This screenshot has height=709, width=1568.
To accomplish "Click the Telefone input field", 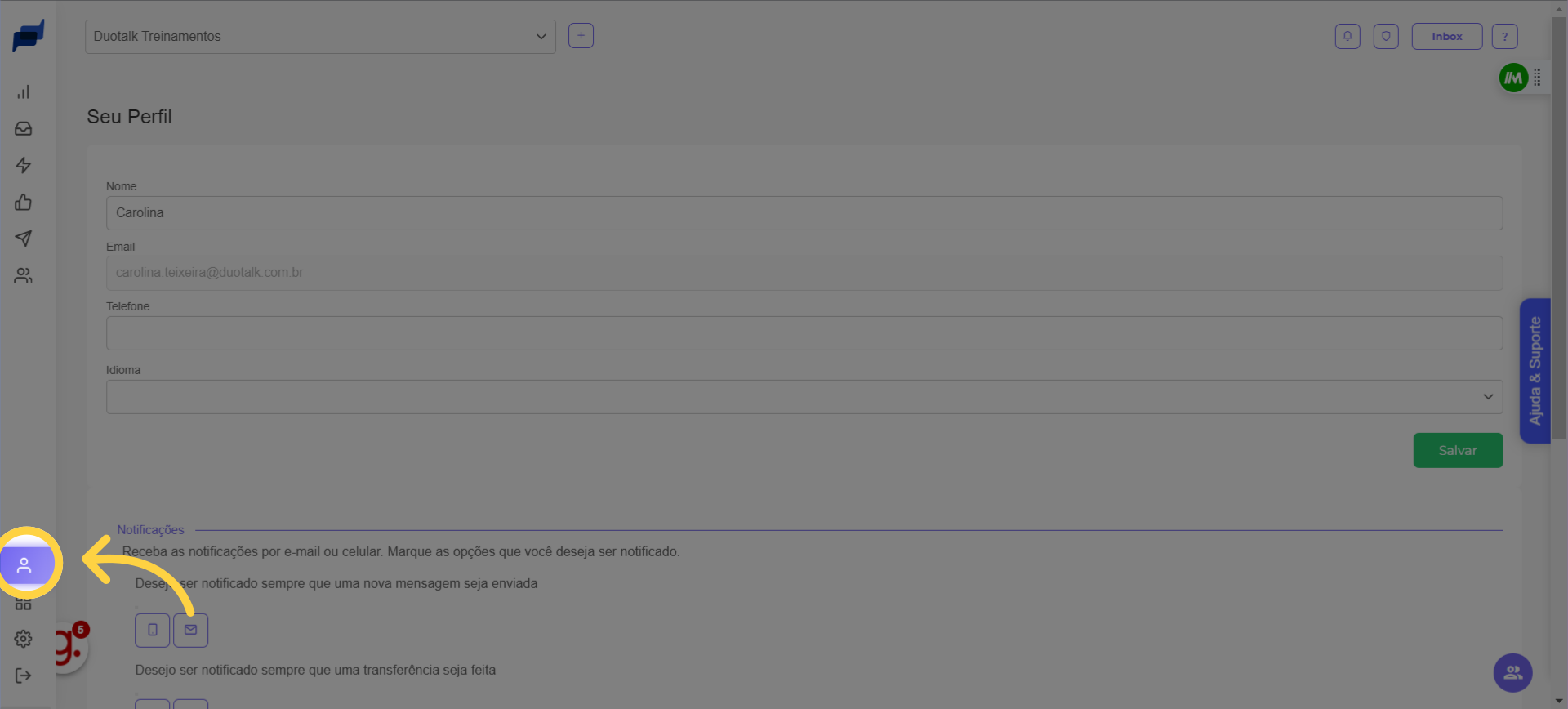I will [804, 333].
